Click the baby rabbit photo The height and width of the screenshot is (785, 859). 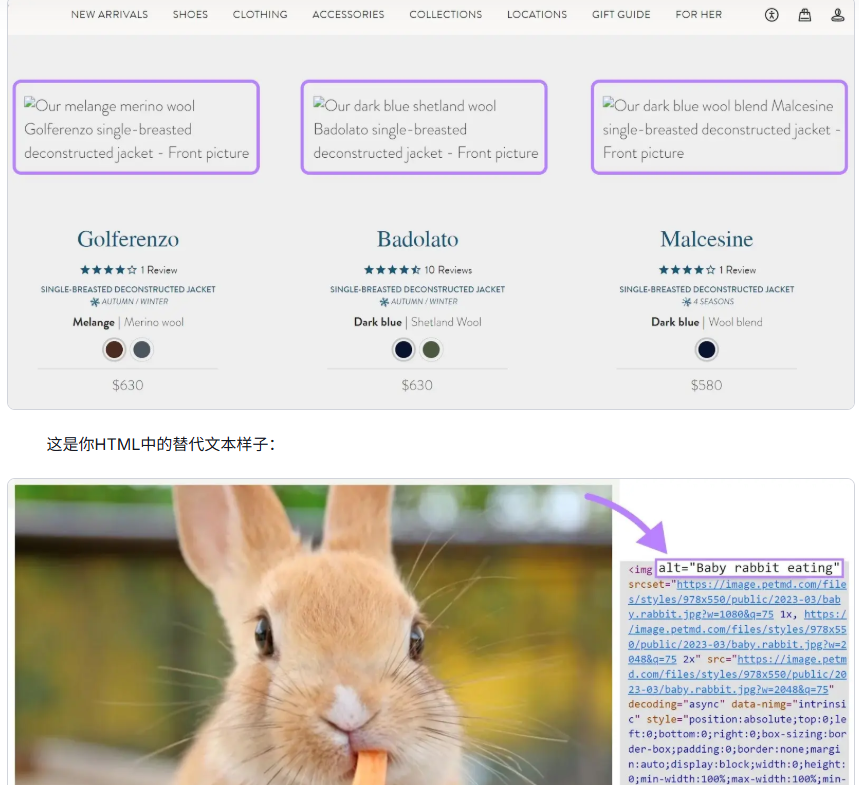coord(313,634)
